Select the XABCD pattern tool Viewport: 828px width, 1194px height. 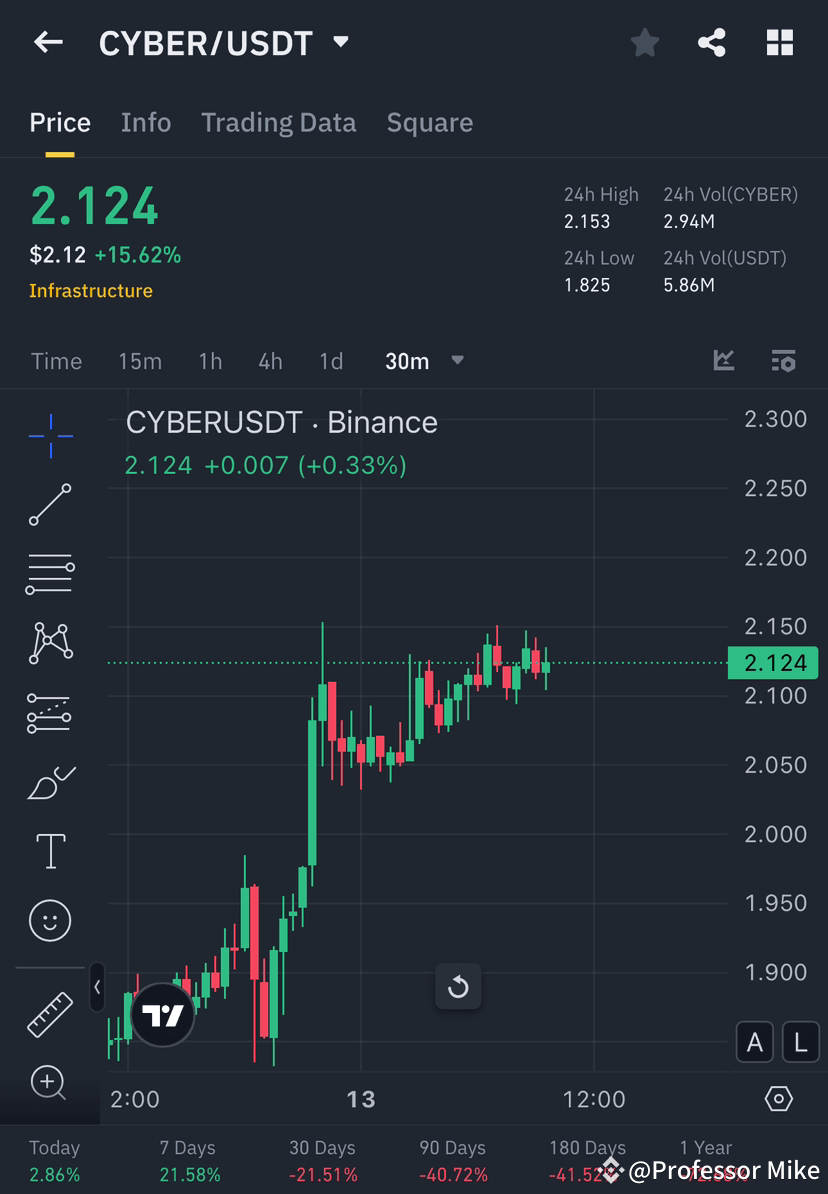(50, 643)
